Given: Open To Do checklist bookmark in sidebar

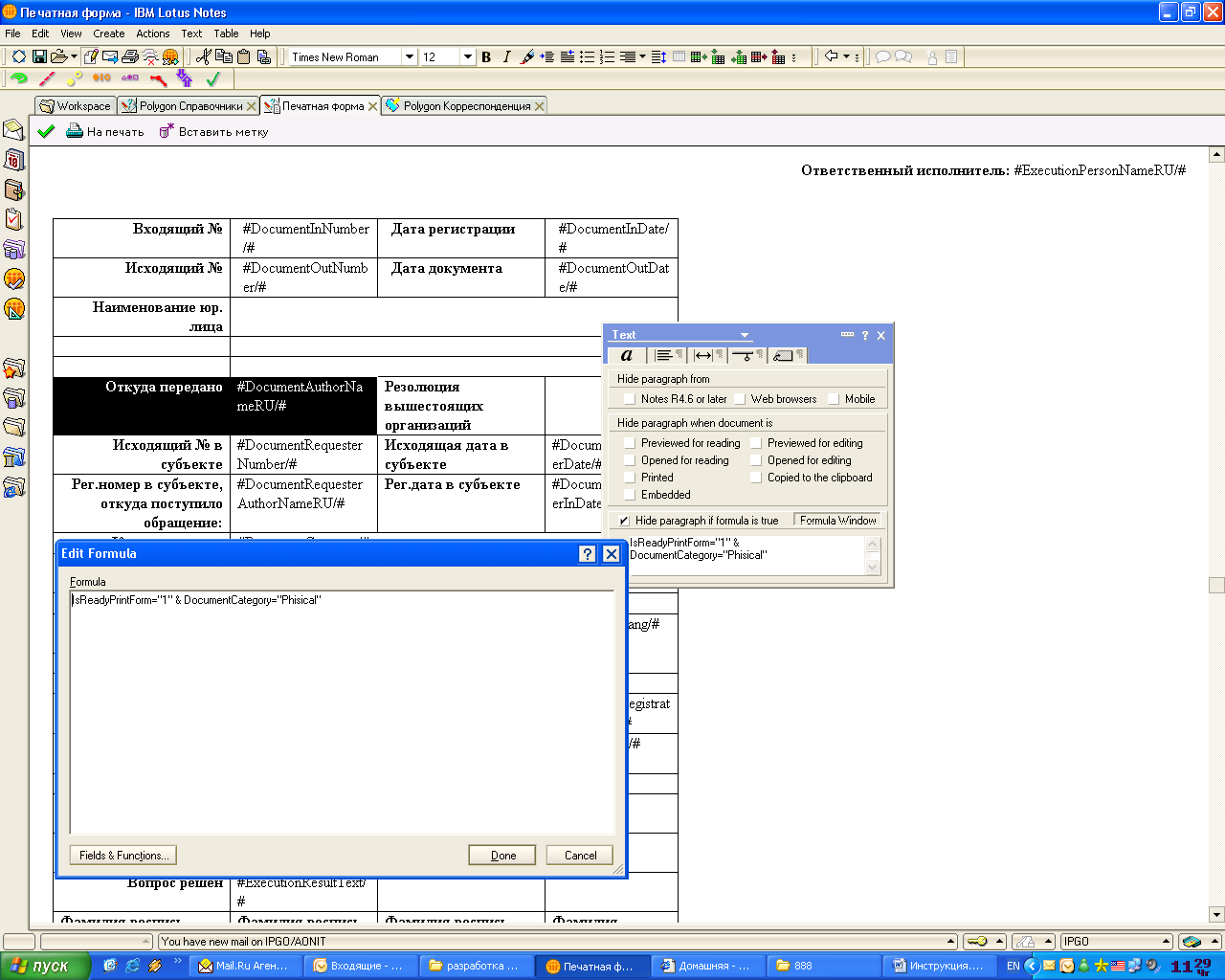Looking at the screenshot, I should [x=13, y=219].
